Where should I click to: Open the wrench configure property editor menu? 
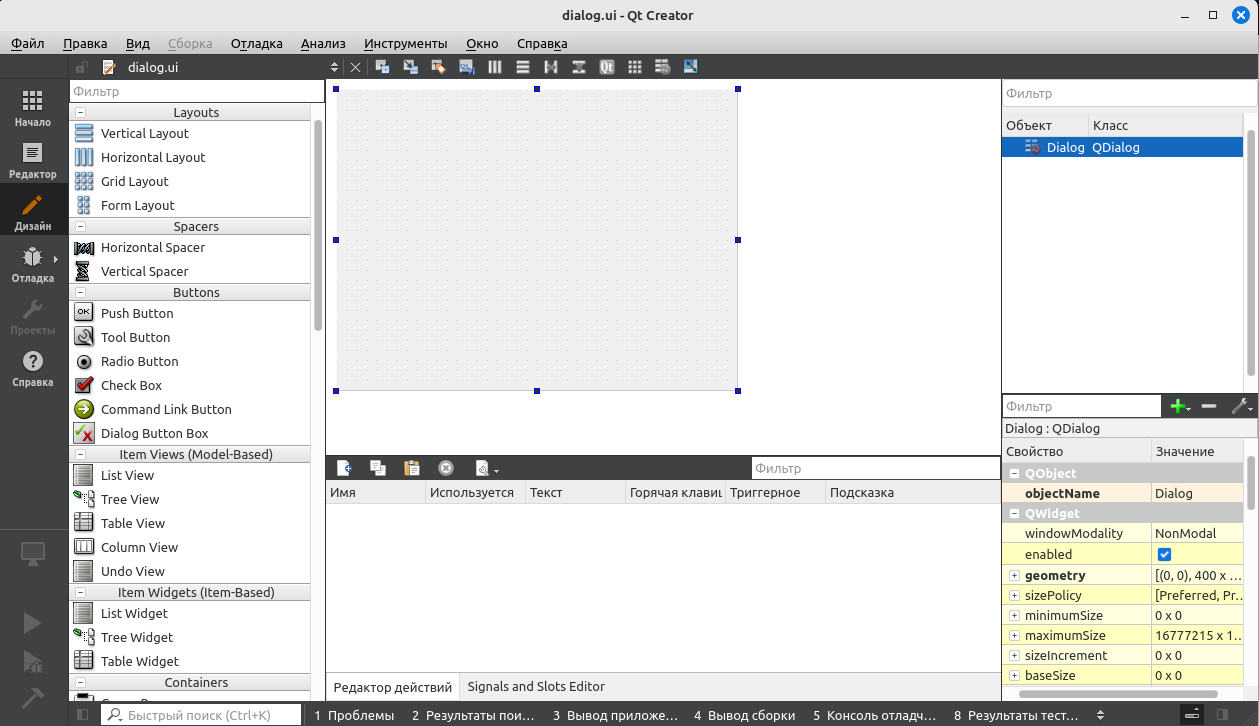pyautogui.click(x=1241, y=406)
